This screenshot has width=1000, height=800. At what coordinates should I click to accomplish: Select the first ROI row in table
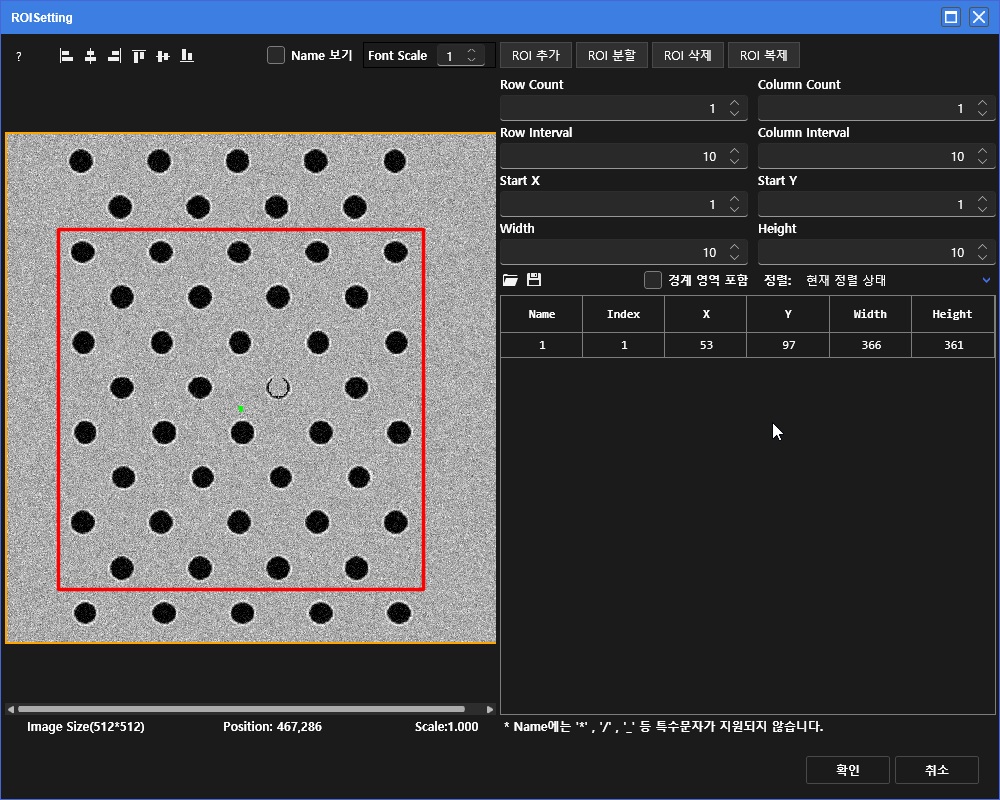click(747, 345)
